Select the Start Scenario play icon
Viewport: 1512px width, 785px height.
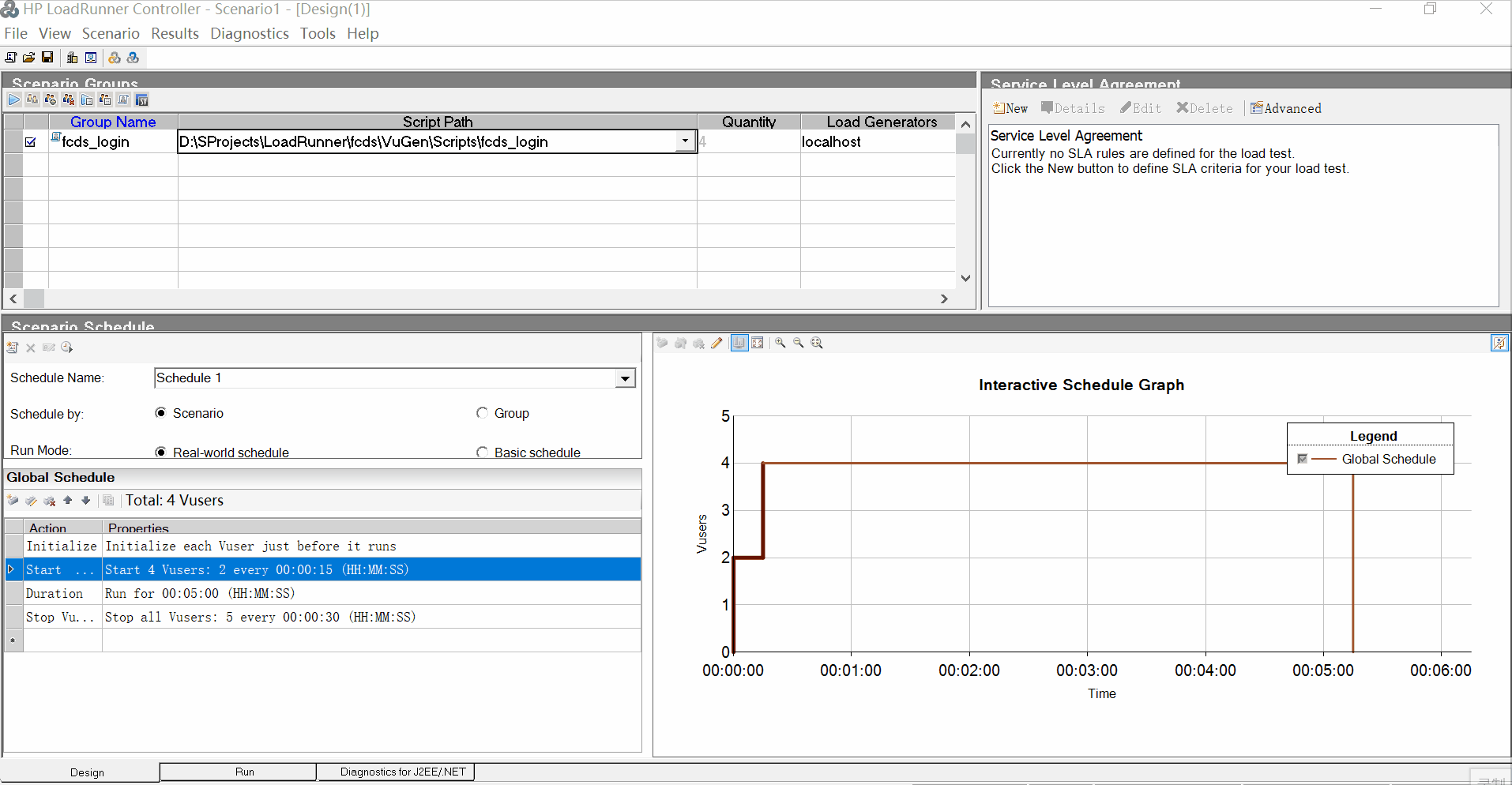[x=13, y=100]
